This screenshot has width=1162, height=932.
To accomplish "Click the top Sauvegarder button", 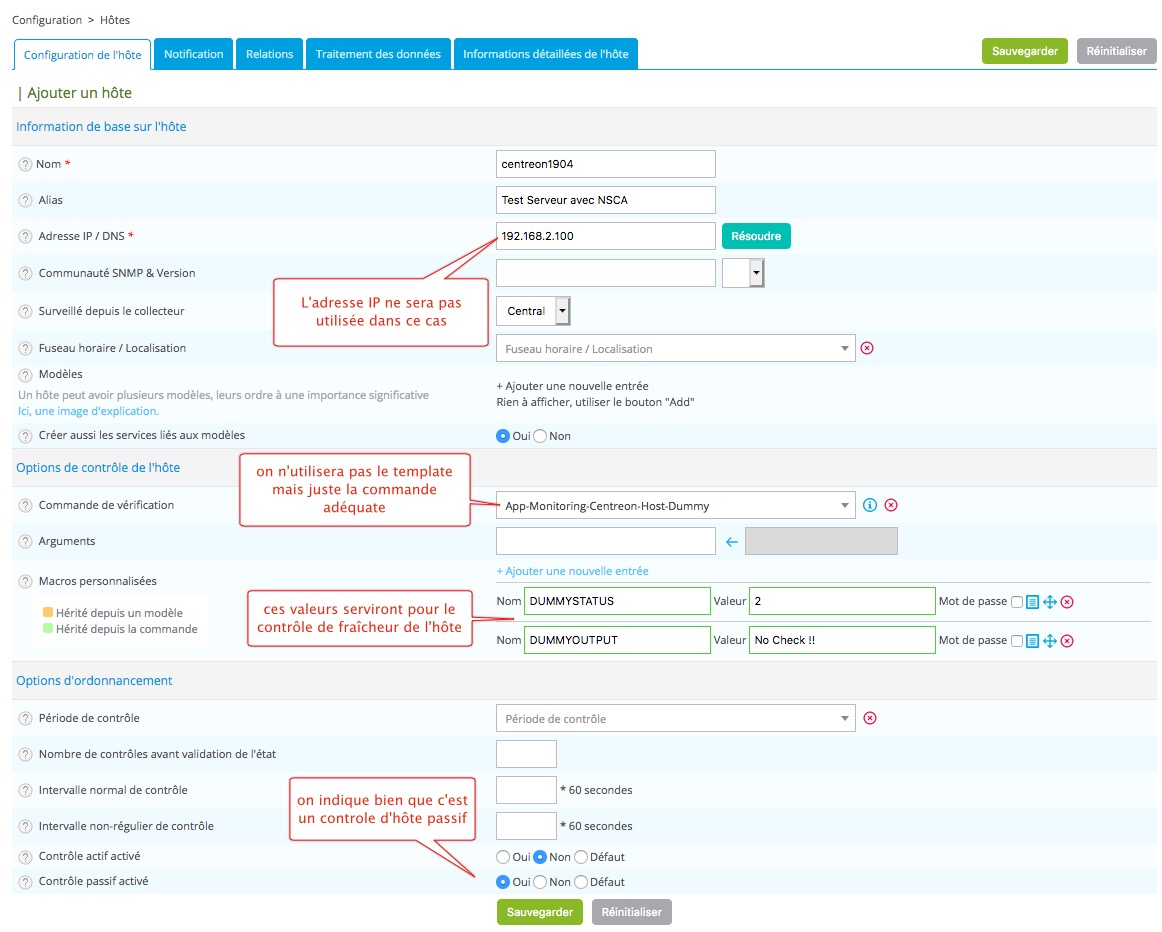I will 1024,51.
